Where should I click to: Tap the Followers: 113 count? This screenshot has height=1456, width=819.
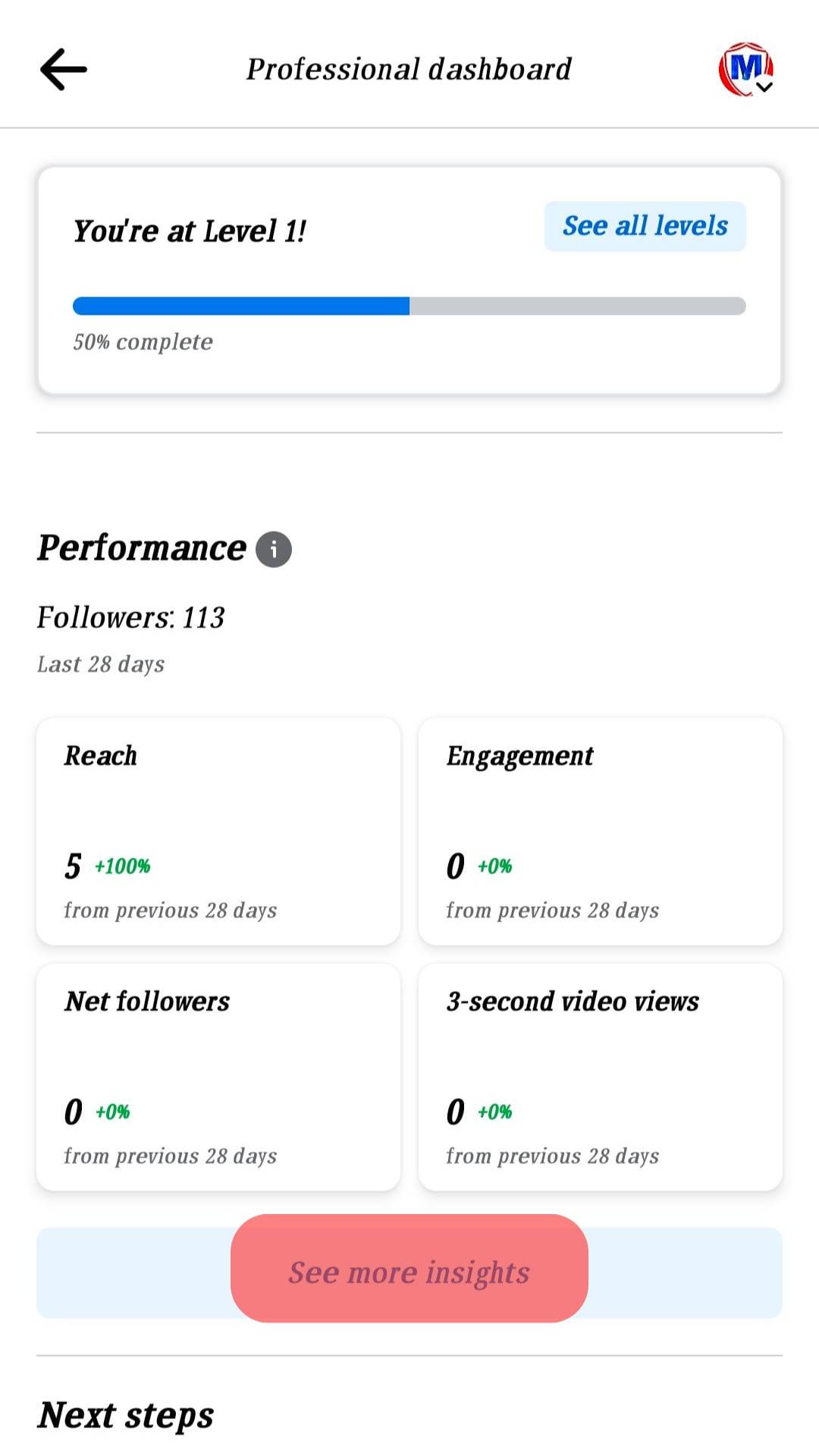click(x=130, y=617)
